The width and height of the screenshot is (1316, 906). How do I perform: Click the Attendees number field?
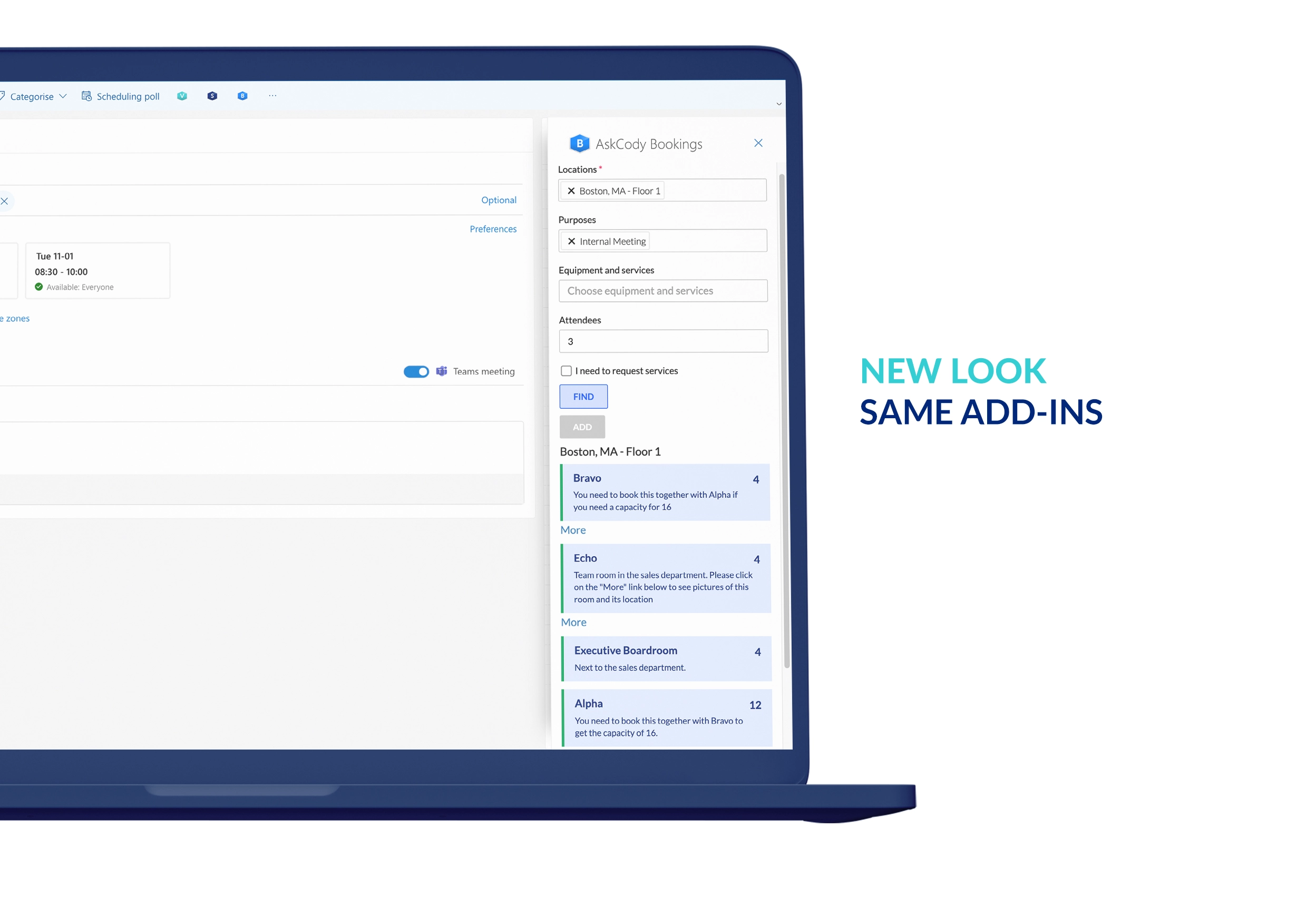pos(664,341)
